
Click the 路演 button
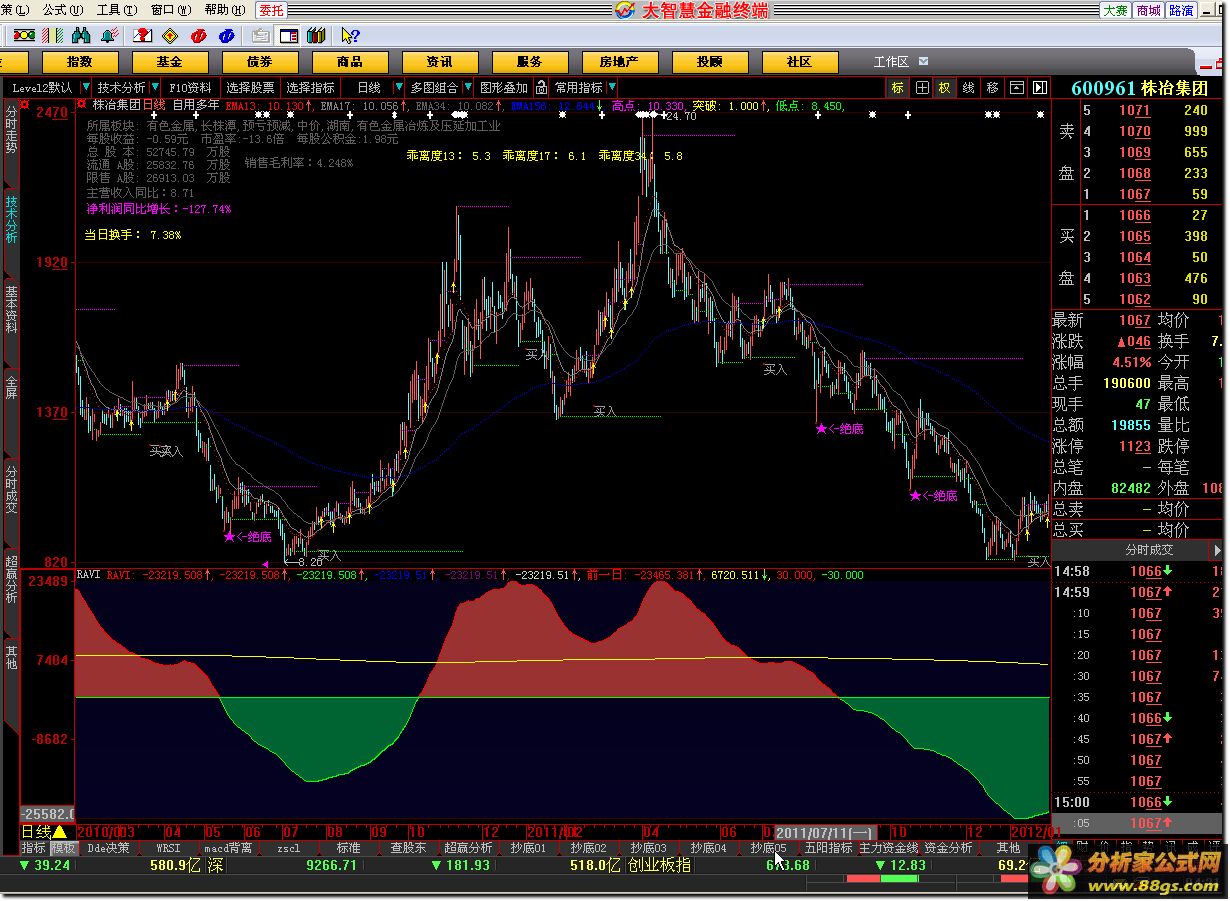[1181, 10]
